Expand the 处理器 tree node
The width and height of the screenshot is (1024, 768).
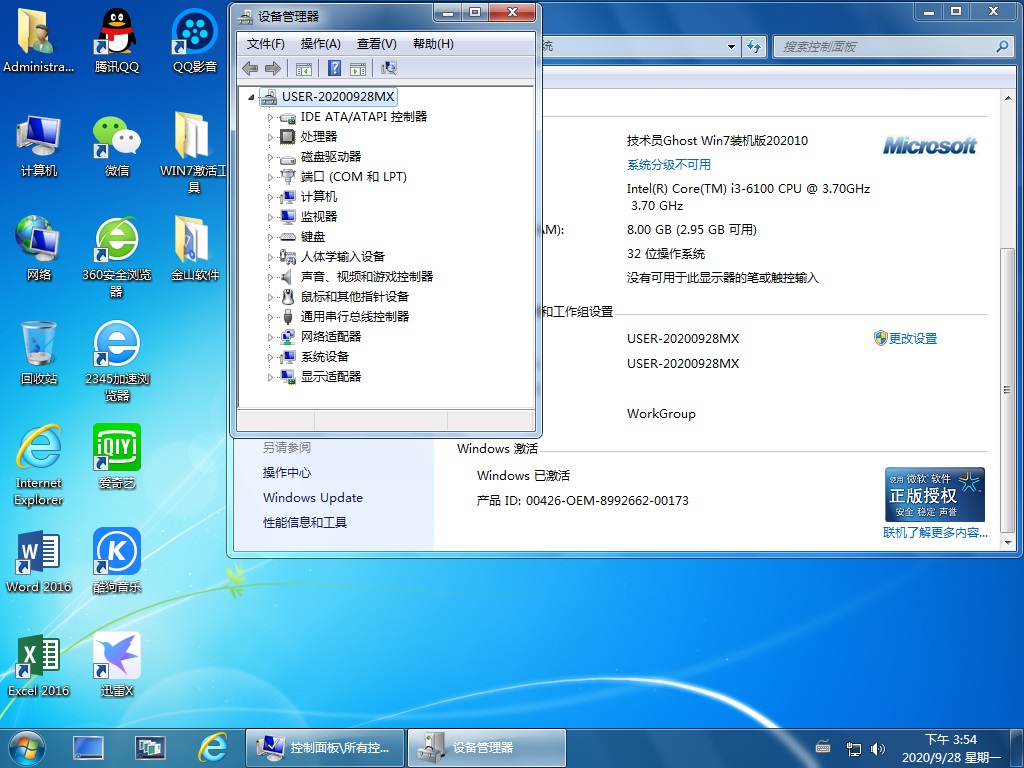click(270, 137)
